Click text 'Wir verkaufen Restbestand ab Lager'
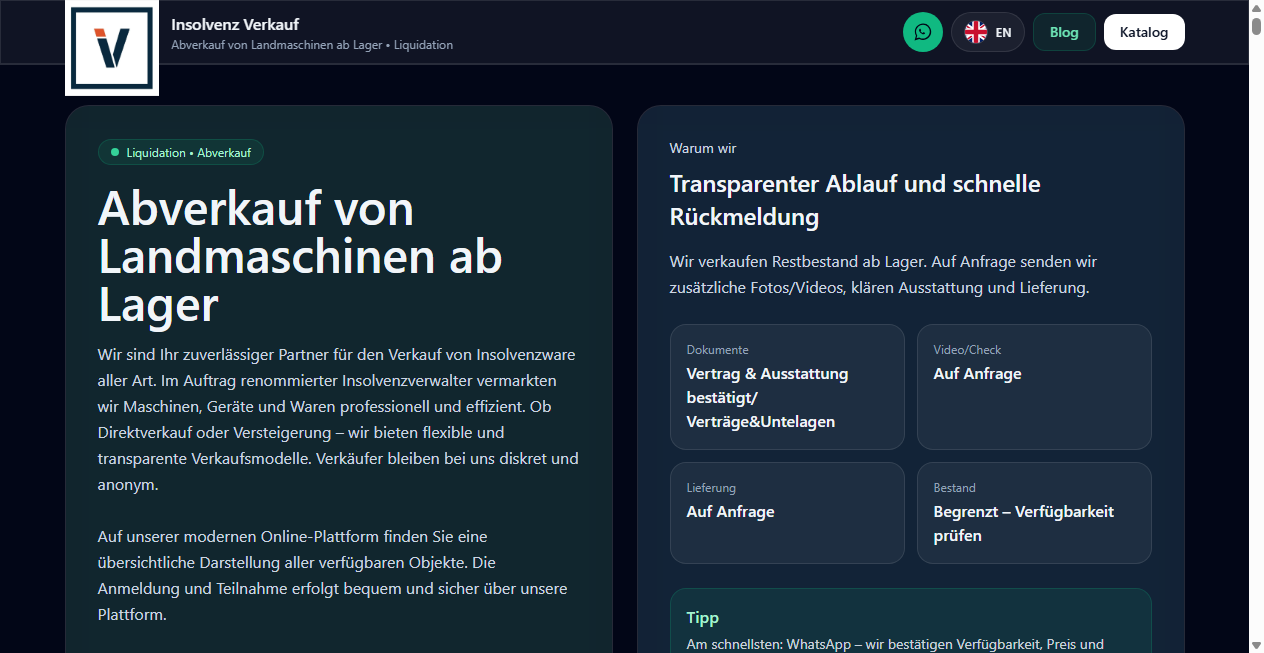The height and width of the screenshot is (653, 1264). [x=884, y=275]
